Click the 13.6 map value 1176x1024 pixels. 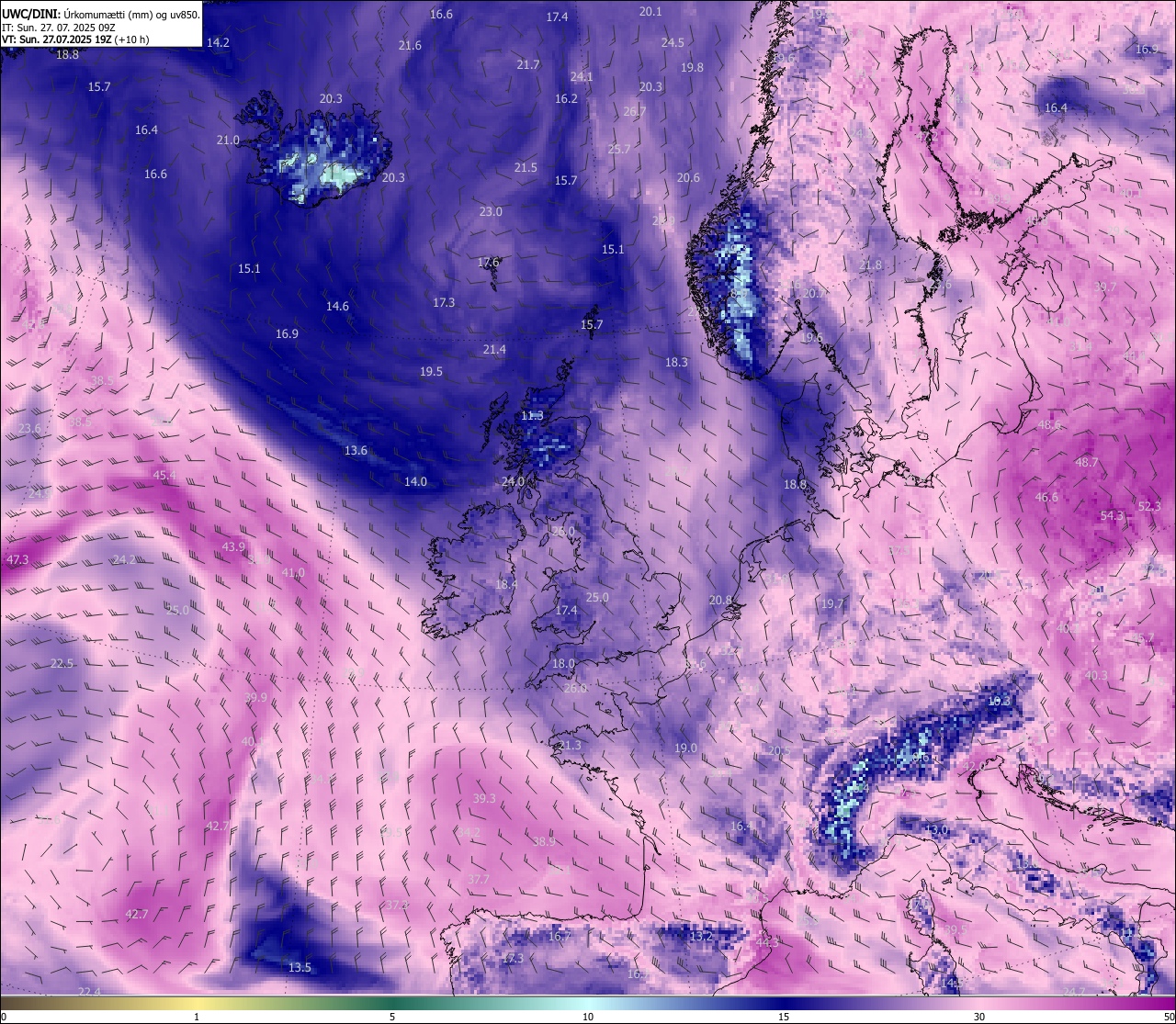pos(356,450)
